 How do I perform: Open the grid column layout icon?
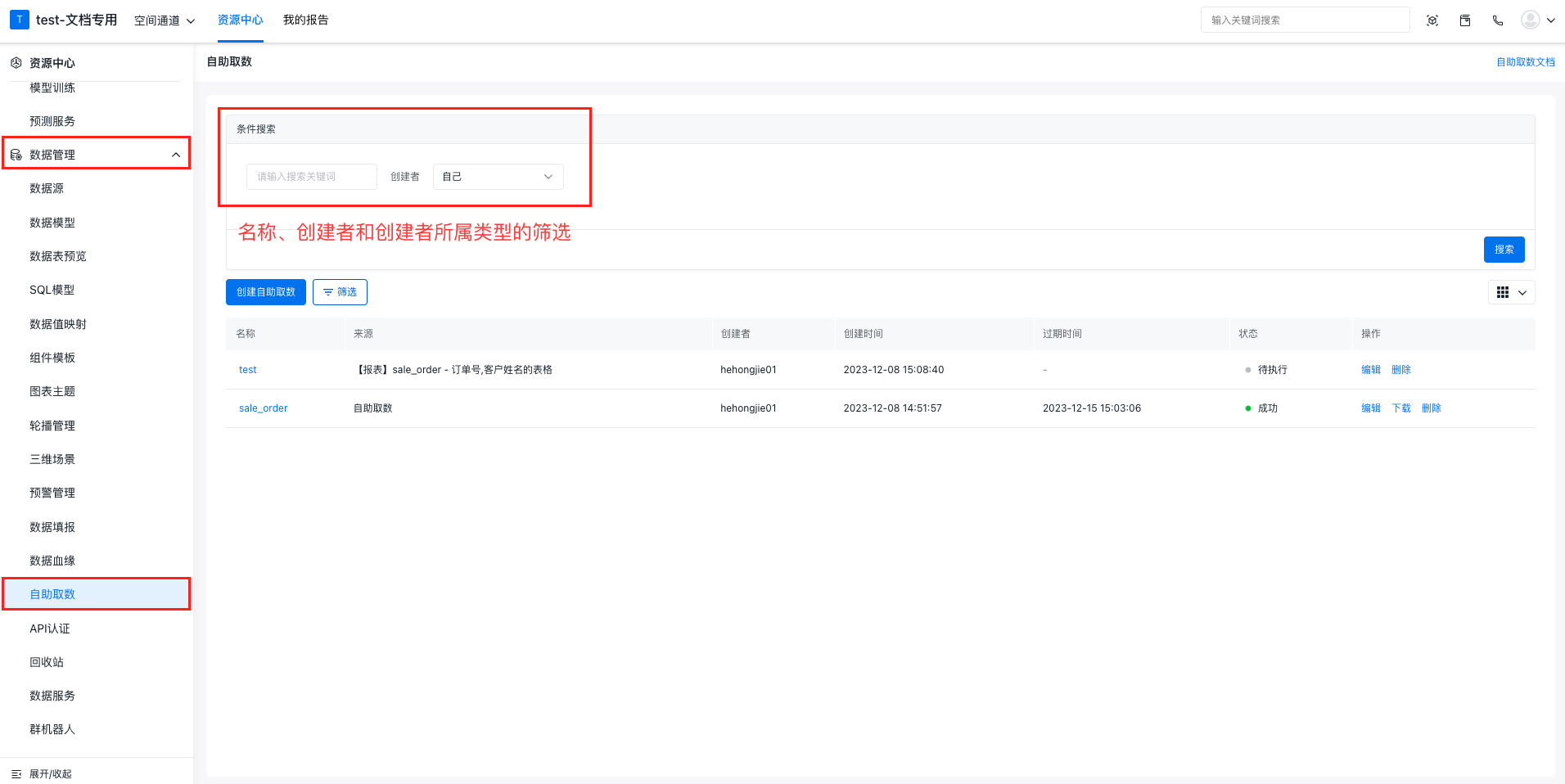[x=1503, y=292]
